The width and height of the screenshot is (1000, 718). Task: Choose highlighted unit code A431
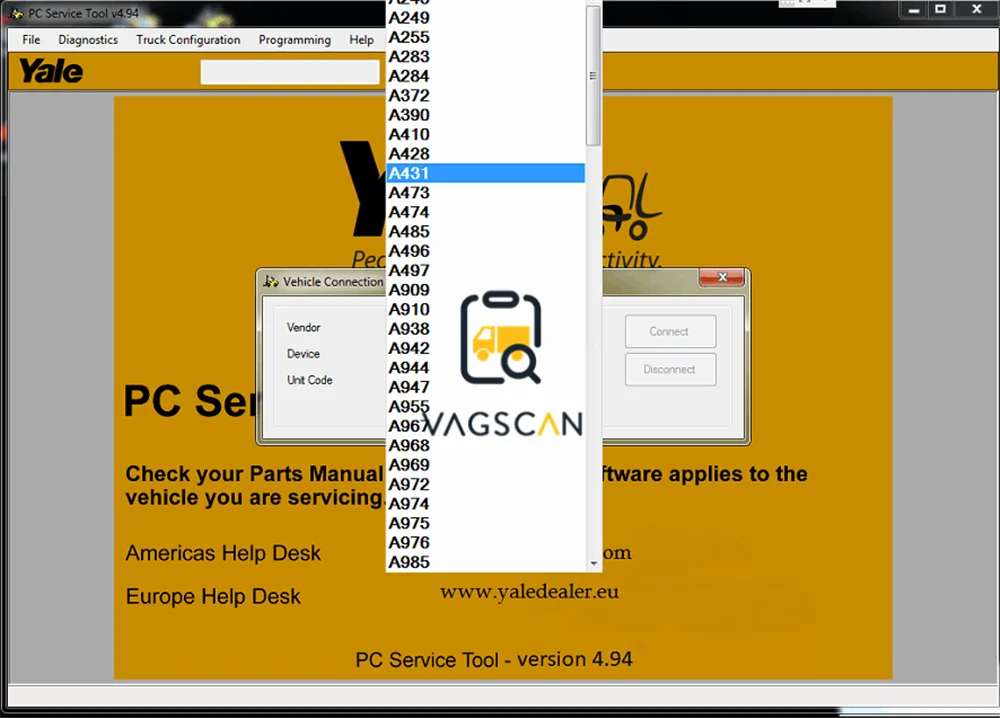click(485, 173)
